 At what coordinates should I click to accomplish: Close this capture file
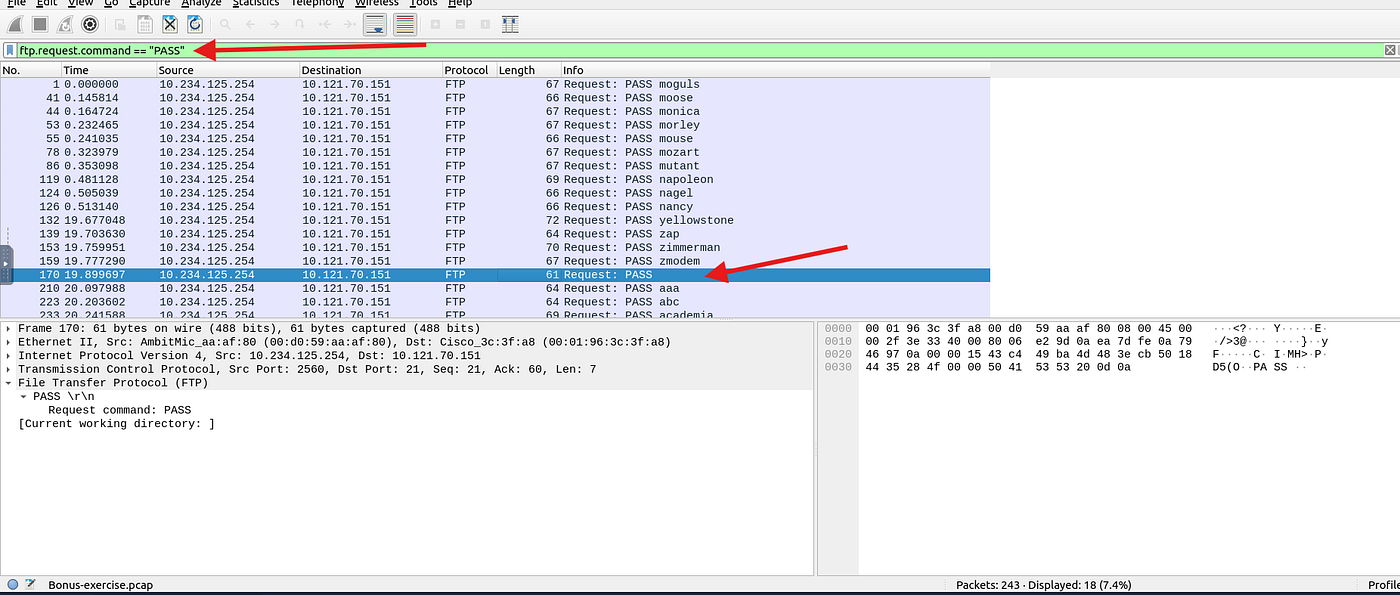170,23
